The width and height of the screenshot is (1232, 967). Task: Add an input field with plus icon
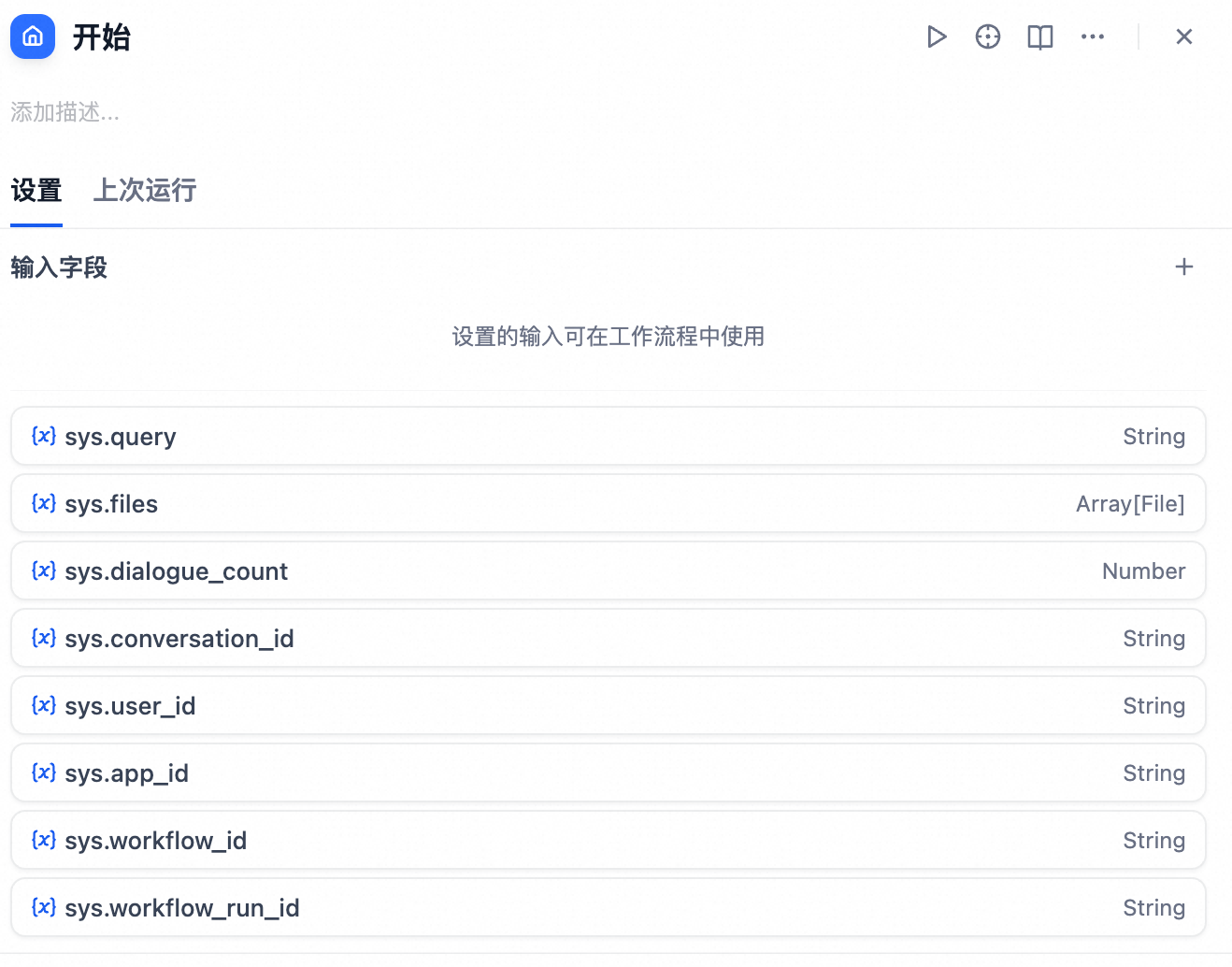(1184, 267)
